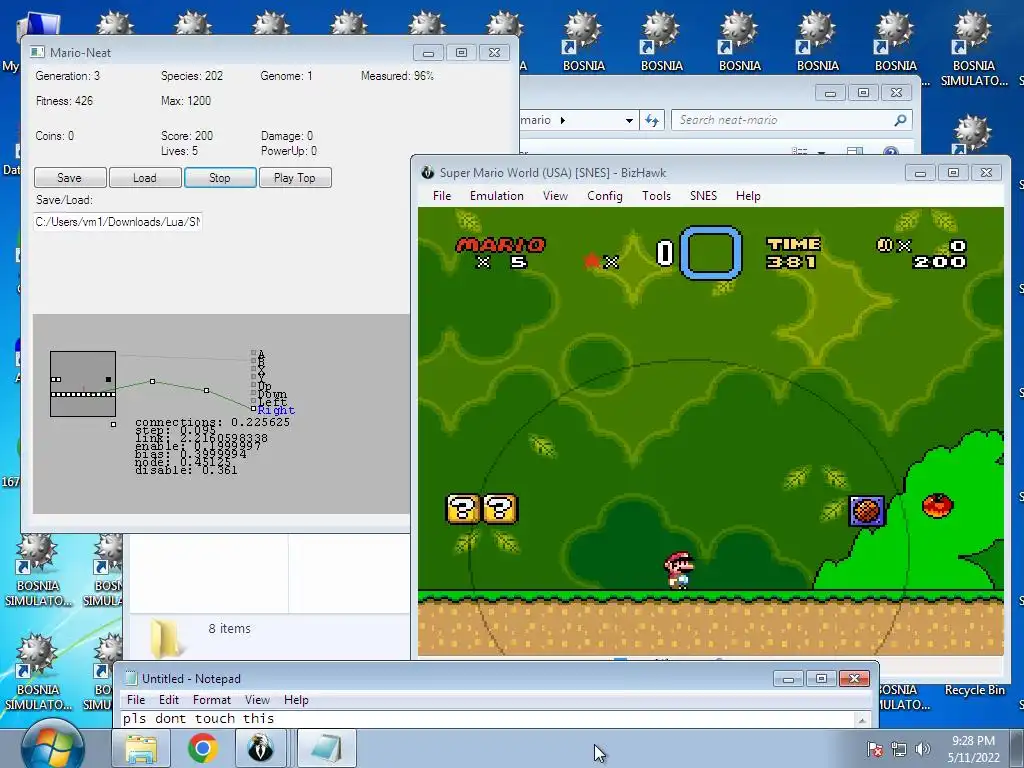Image resolution: width=1024 pixels, height=768 pixels.
Task: Focus the Save/Load file path field
Action: pos(118,222)
